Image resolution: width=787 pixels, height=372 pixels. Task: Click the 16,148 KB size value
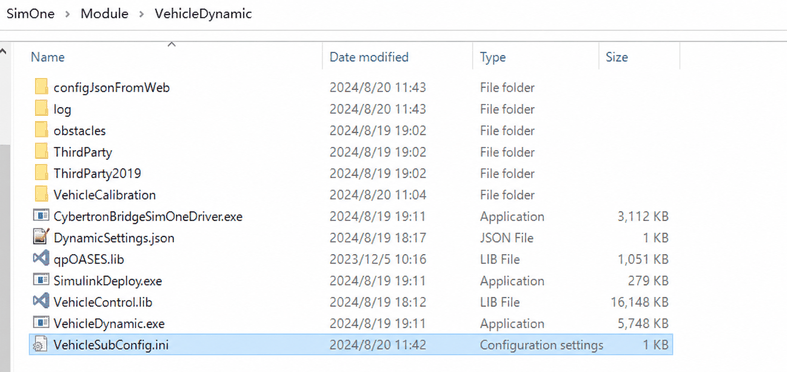coord(640,302)
